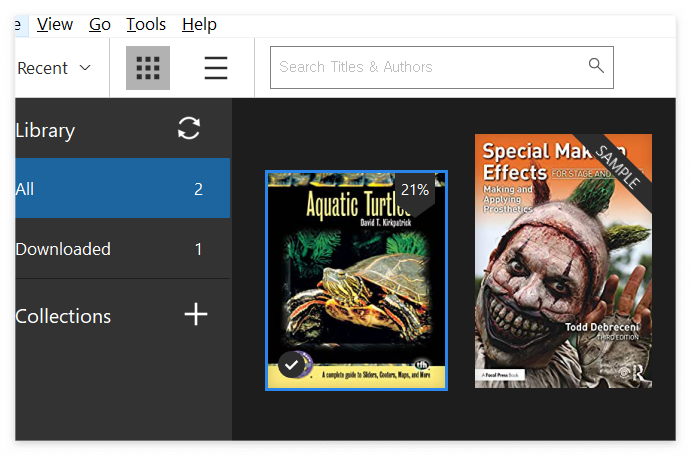Click the Library heading
Image resolution: width=691 pixels, height=456 pixels.
click(45, 130)
